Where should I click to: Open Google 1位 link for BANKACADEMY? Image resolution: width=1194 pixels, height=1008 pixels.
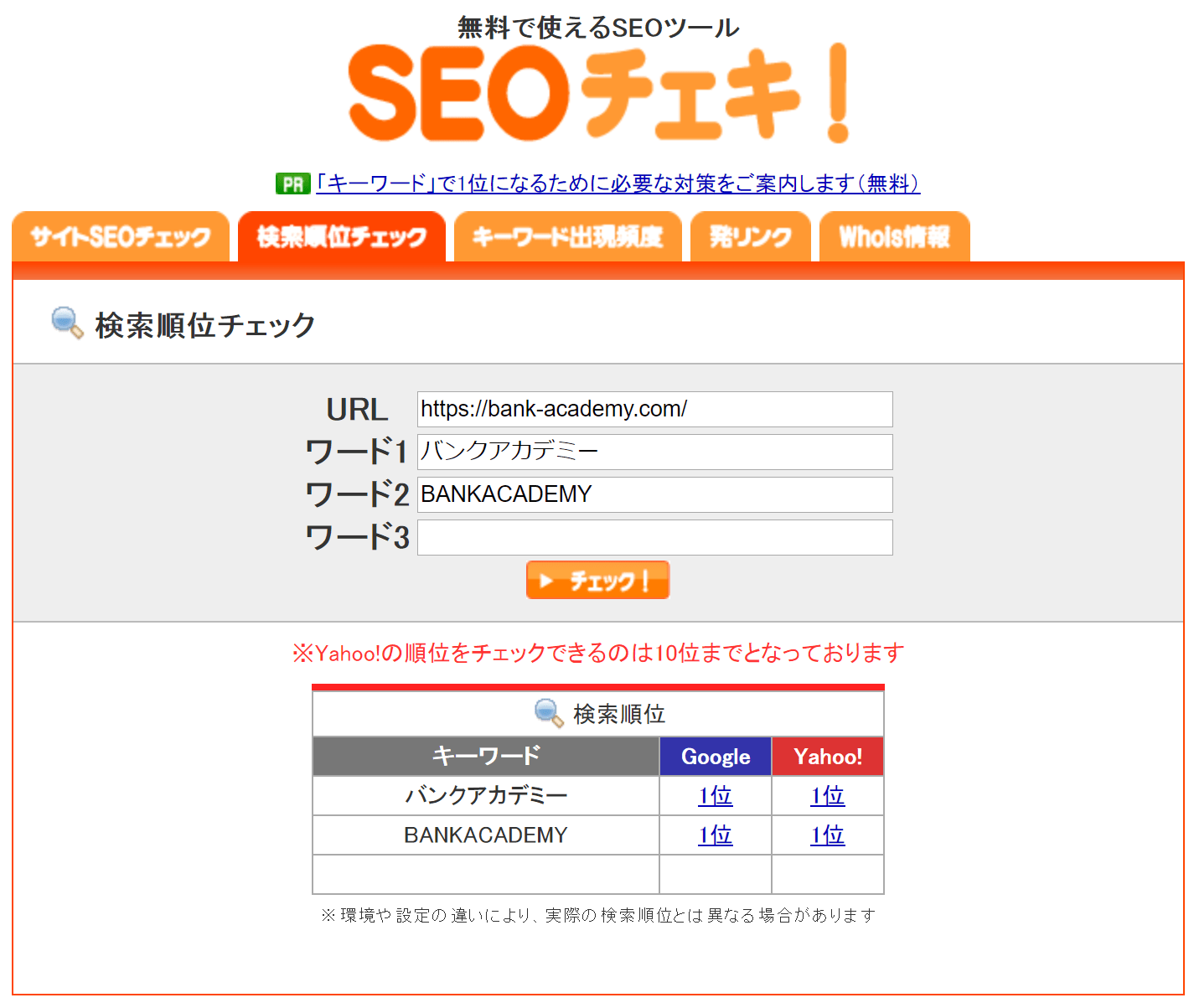point(716,835)
